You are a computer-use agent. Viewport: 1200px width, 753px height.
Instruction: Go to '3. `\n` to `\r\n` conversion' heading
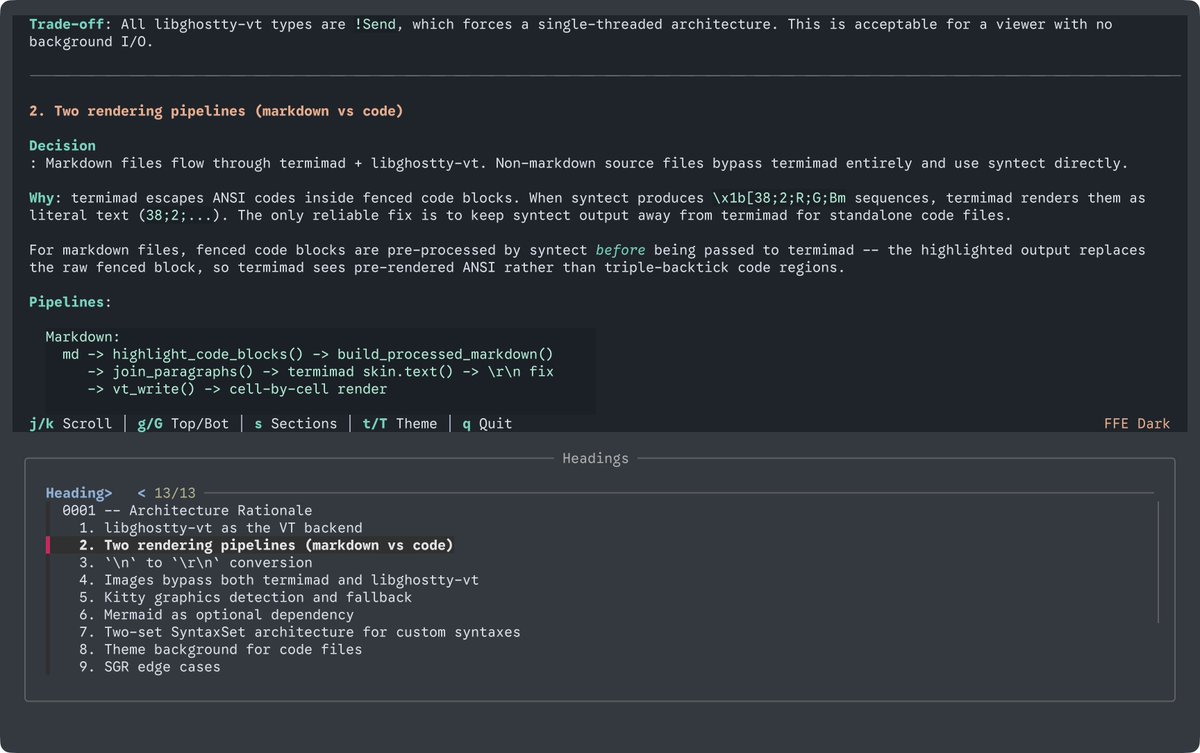[195, 562]
